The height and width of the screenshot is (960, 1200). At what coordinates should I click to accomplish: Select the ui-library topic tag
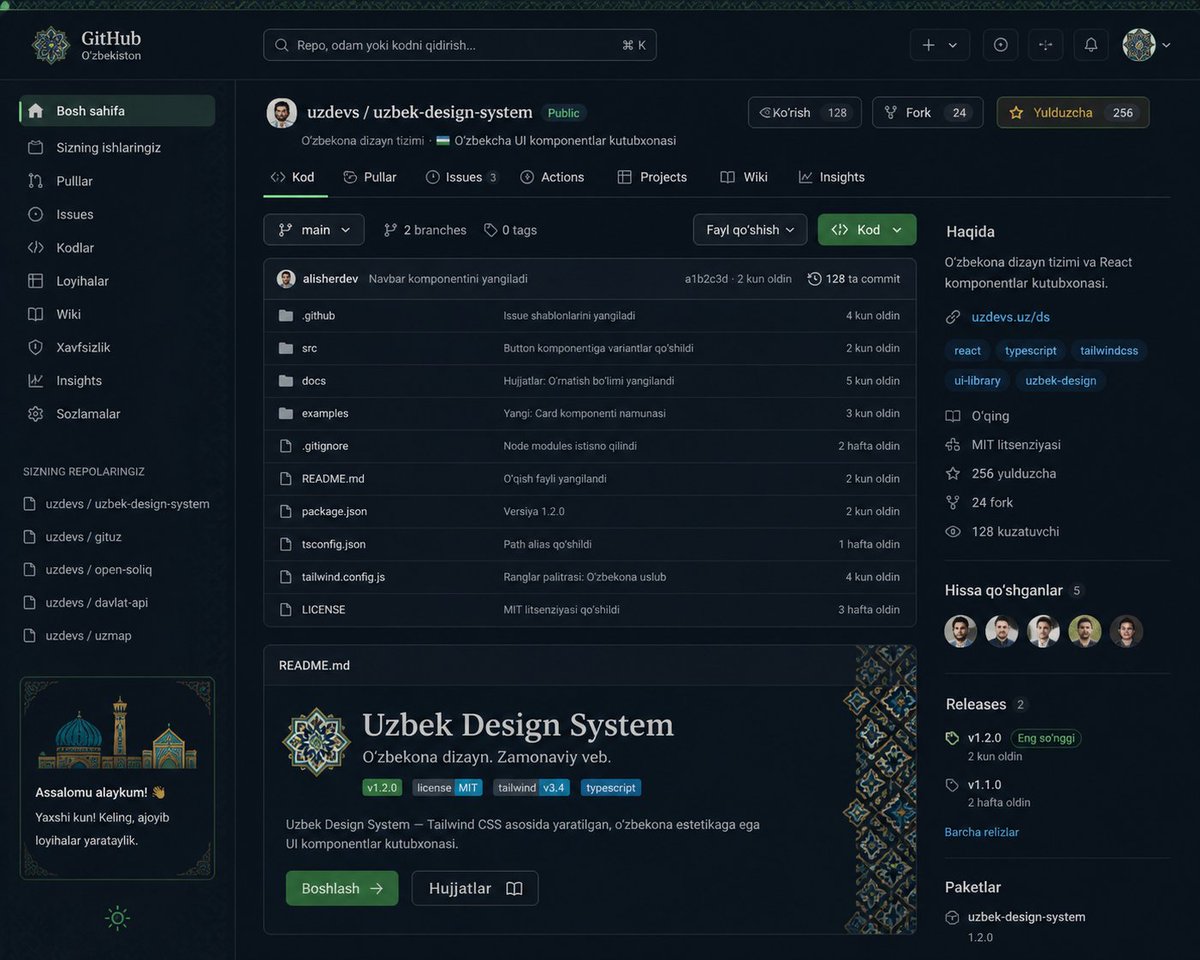tap(977, 380)
